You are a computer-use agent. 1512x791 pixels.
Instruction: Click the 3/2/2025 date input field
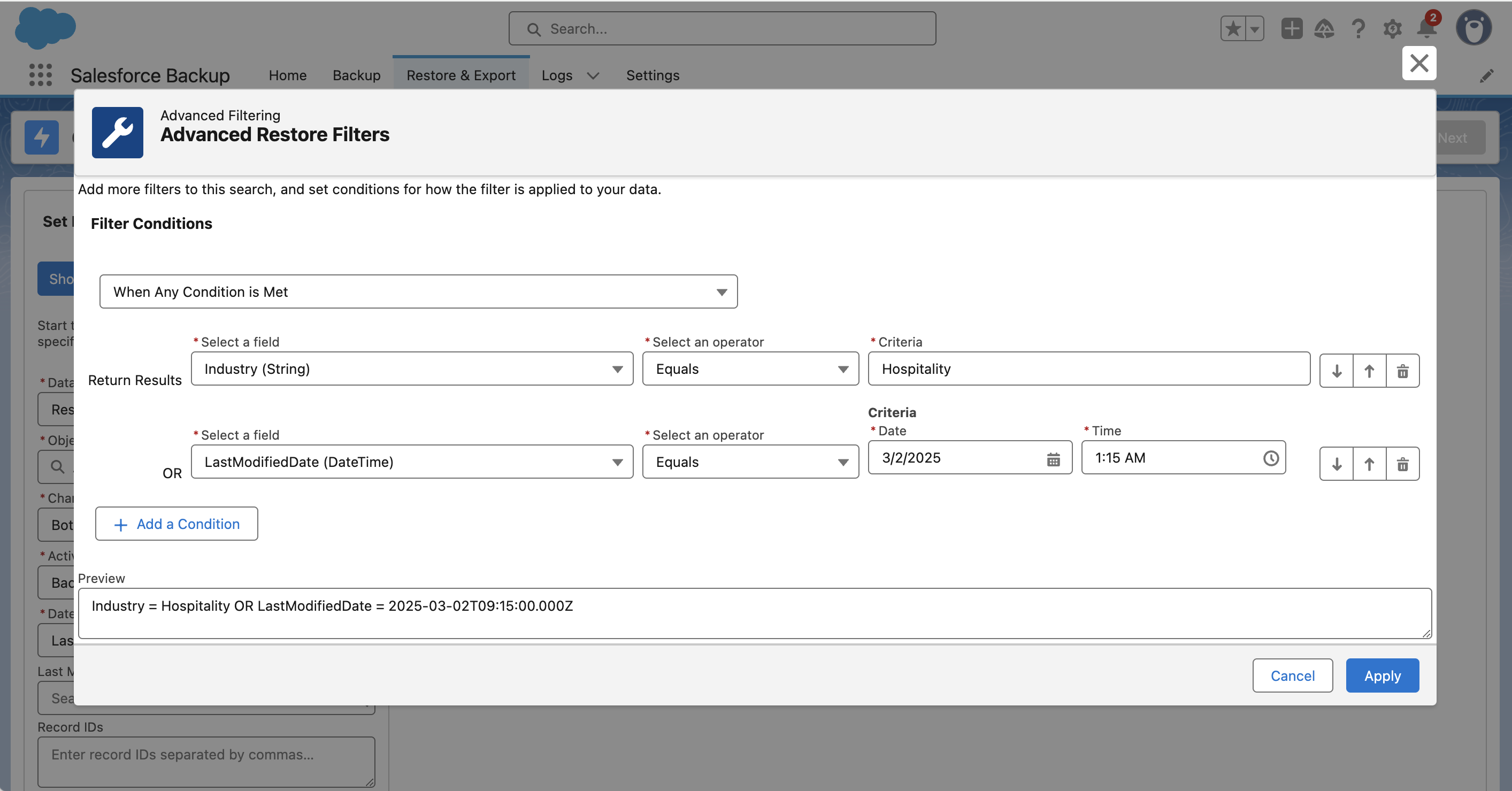[970, 458]
